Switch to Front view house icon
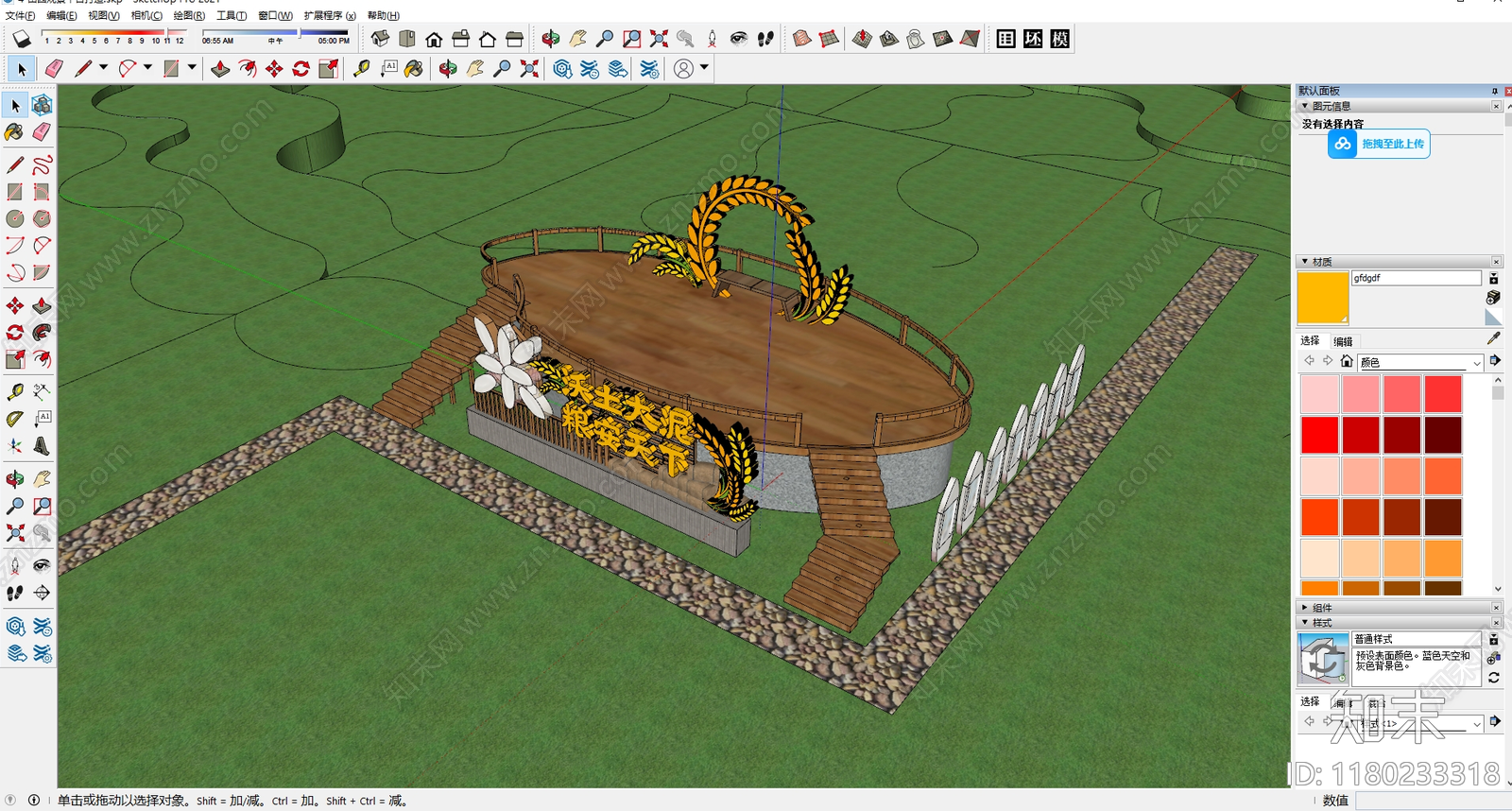Image resolution: width=1512 pixels, height=811 pixels. [x=434, y=39]
